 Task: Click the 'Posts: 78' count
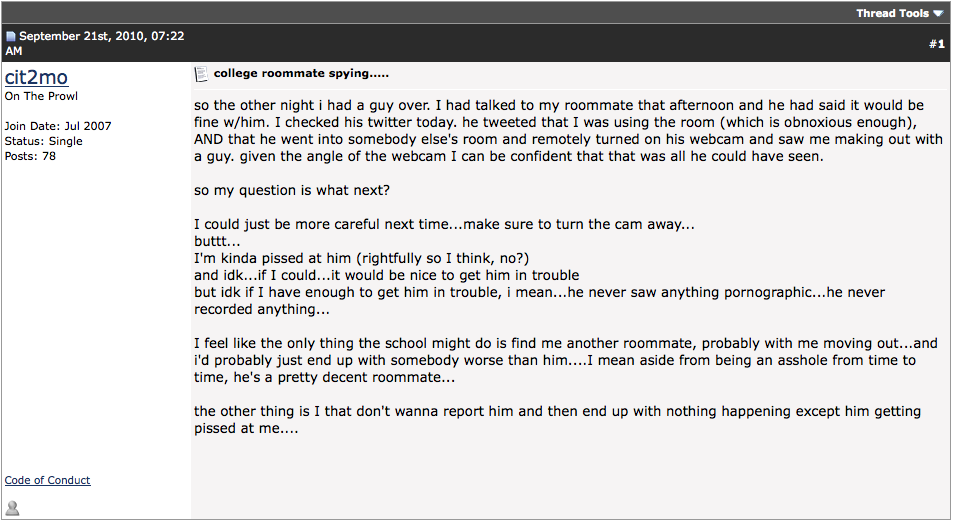coord(30,156)
